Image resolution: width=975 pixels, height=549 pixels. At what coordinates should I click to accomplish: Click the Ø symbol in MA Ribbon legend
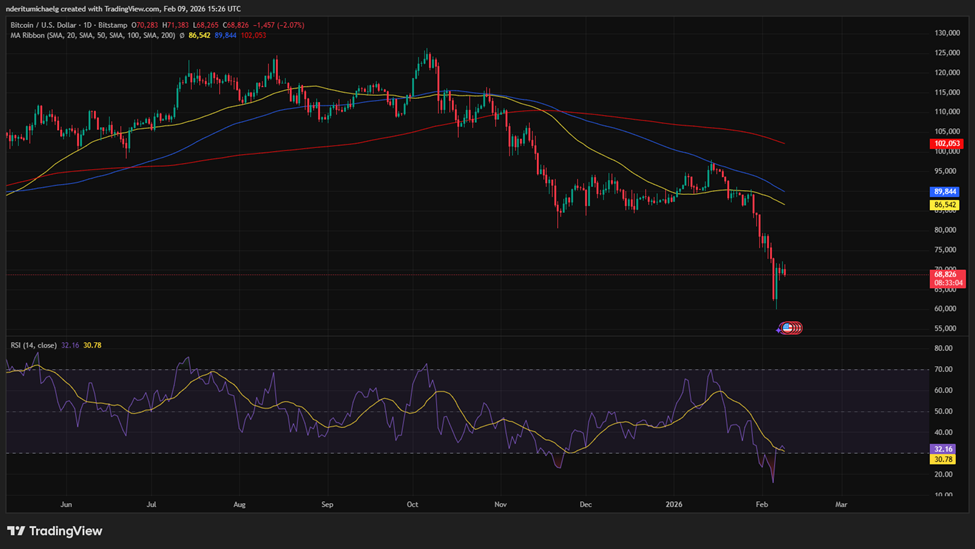pos(181,35)
